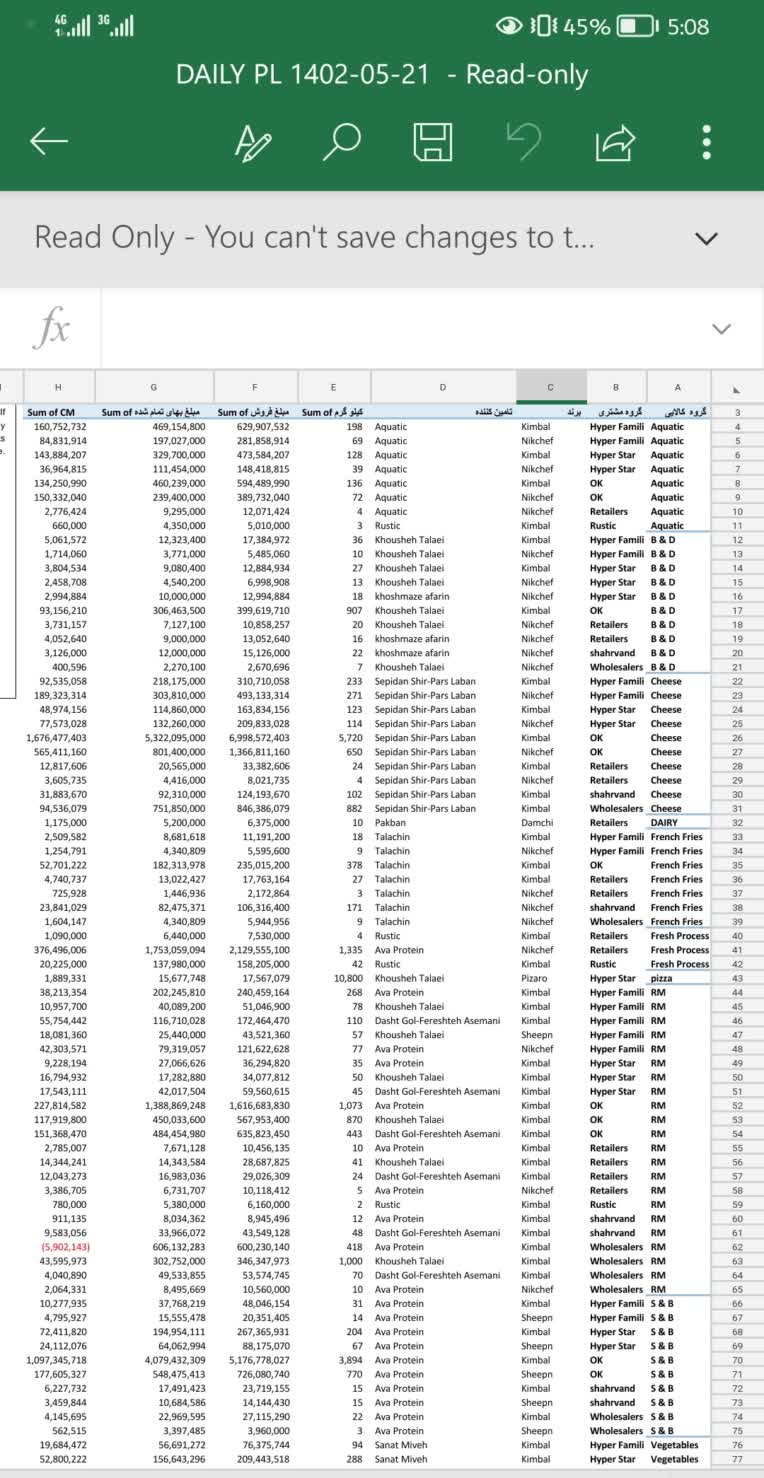Viewport: 764px width, 1478px height.
Task: Tap the undo arrow icon
Action: click(524, 141)
